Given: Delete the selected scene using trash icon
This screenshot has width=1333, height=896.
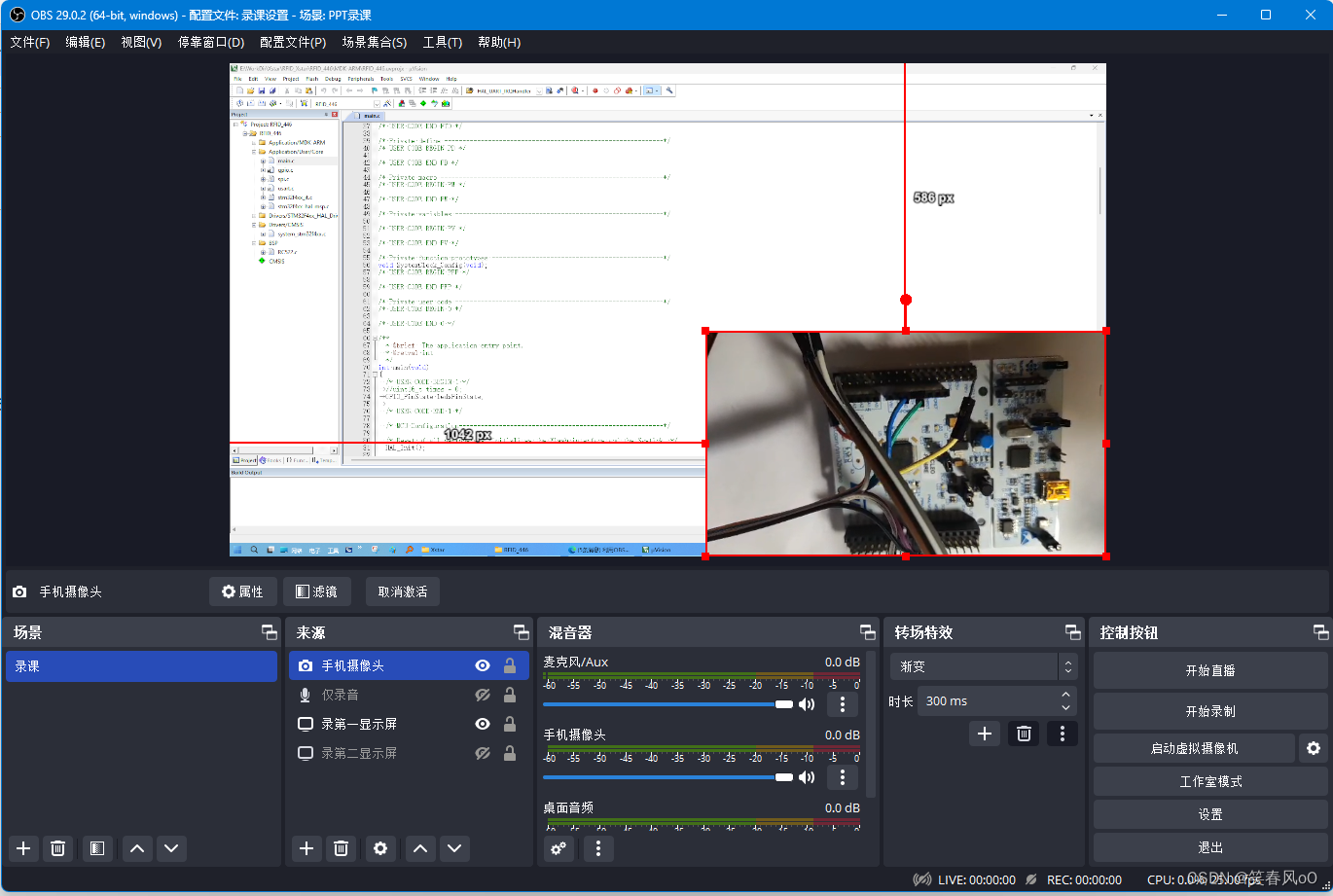Looking at the screenshot, I should (x=57, y=848).
